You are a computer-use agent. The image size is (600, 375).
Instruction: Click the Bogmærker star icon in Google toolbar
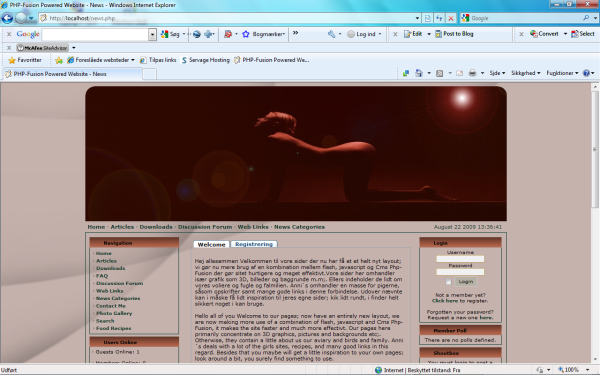[x=246, y=34]
